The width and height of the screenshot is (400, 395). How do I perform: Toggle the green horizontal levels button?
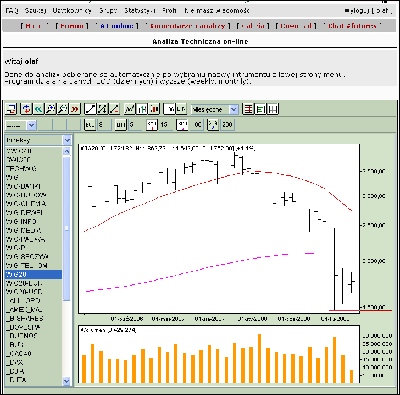pos(261,109)
